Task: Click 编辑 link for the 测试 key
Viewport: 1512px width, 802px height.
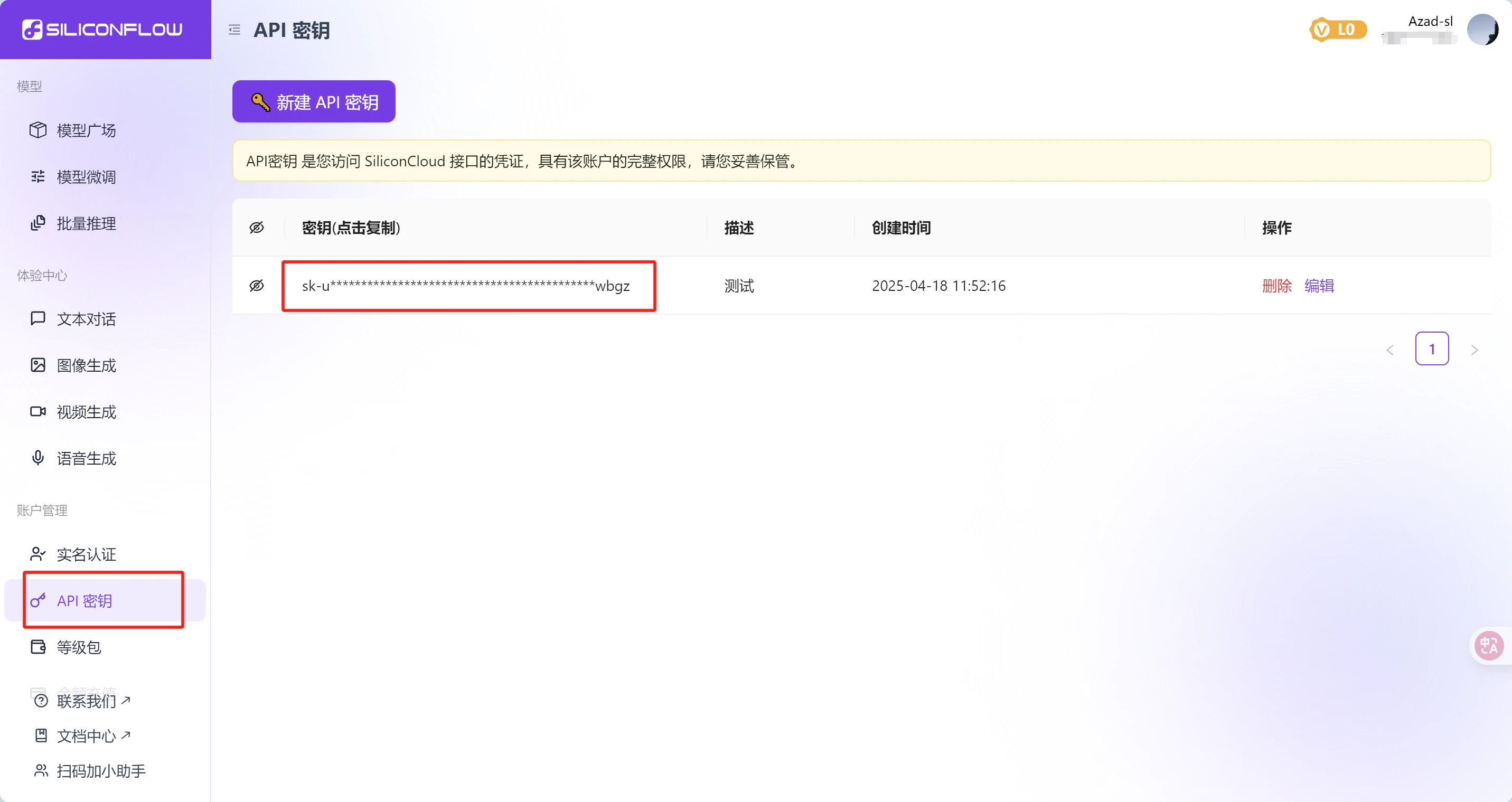Action: pyautogui.click(x=1318, y=286)
